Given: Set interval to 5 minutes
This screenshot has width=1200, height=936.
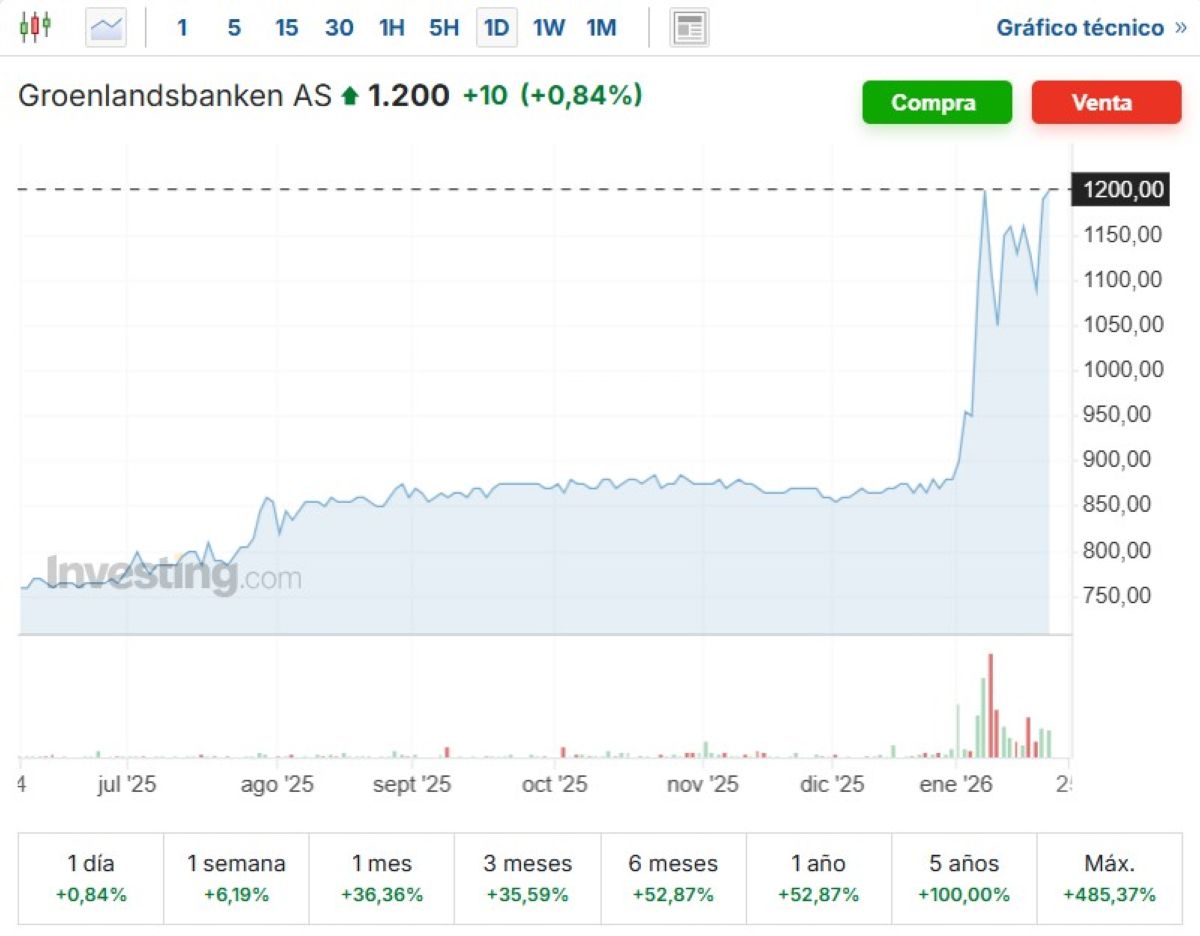Looking at the screenshot, I should click(x=234, y=27).
